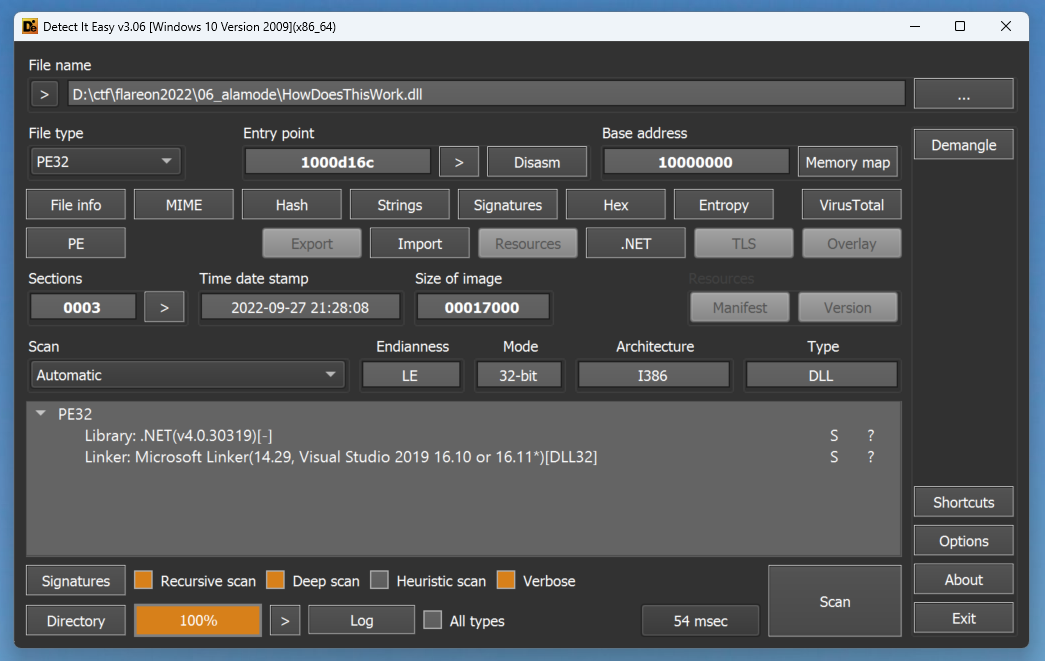The height and width of the screenshot is (661, 1045).
Task: Collapse the PE32 tree node
Action: (40, 414)
